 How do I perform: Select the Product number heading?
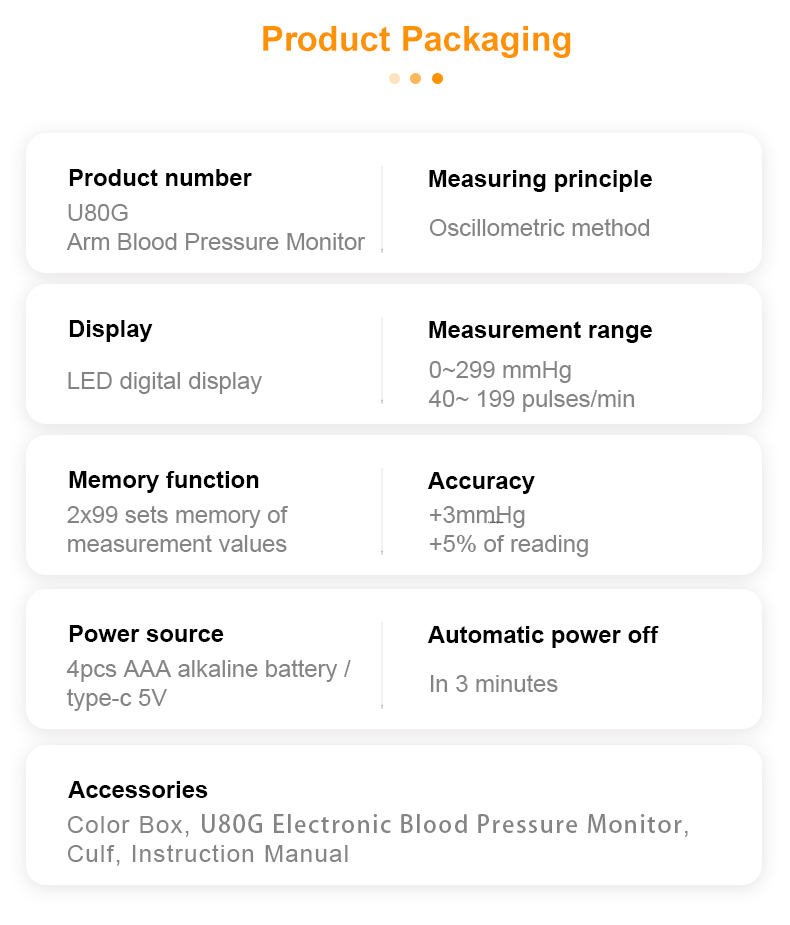pyautogui.click(x=160, y=178)
